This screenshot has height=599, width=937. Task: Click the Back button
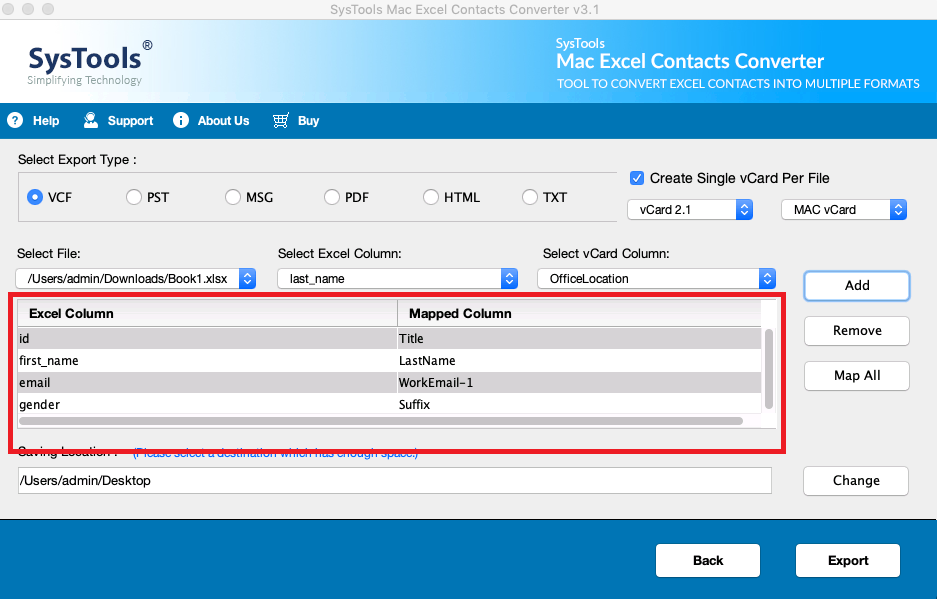tap(708, 561)
